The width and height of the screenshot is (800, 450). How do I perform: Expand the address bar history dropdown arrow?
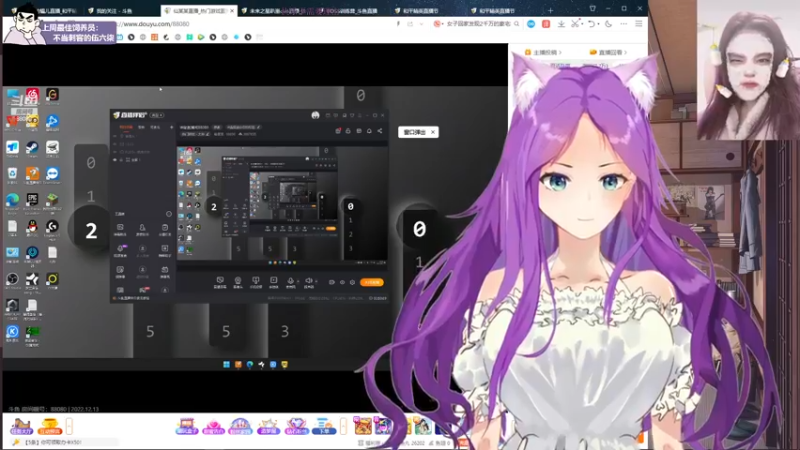point(421,24)
